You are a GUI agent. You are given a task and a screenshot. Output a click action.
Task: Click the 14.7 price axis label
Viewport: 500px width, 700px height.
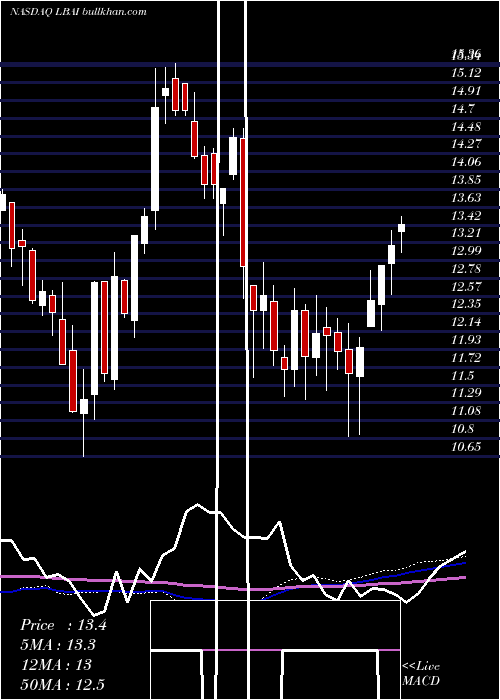pos(463,108)
